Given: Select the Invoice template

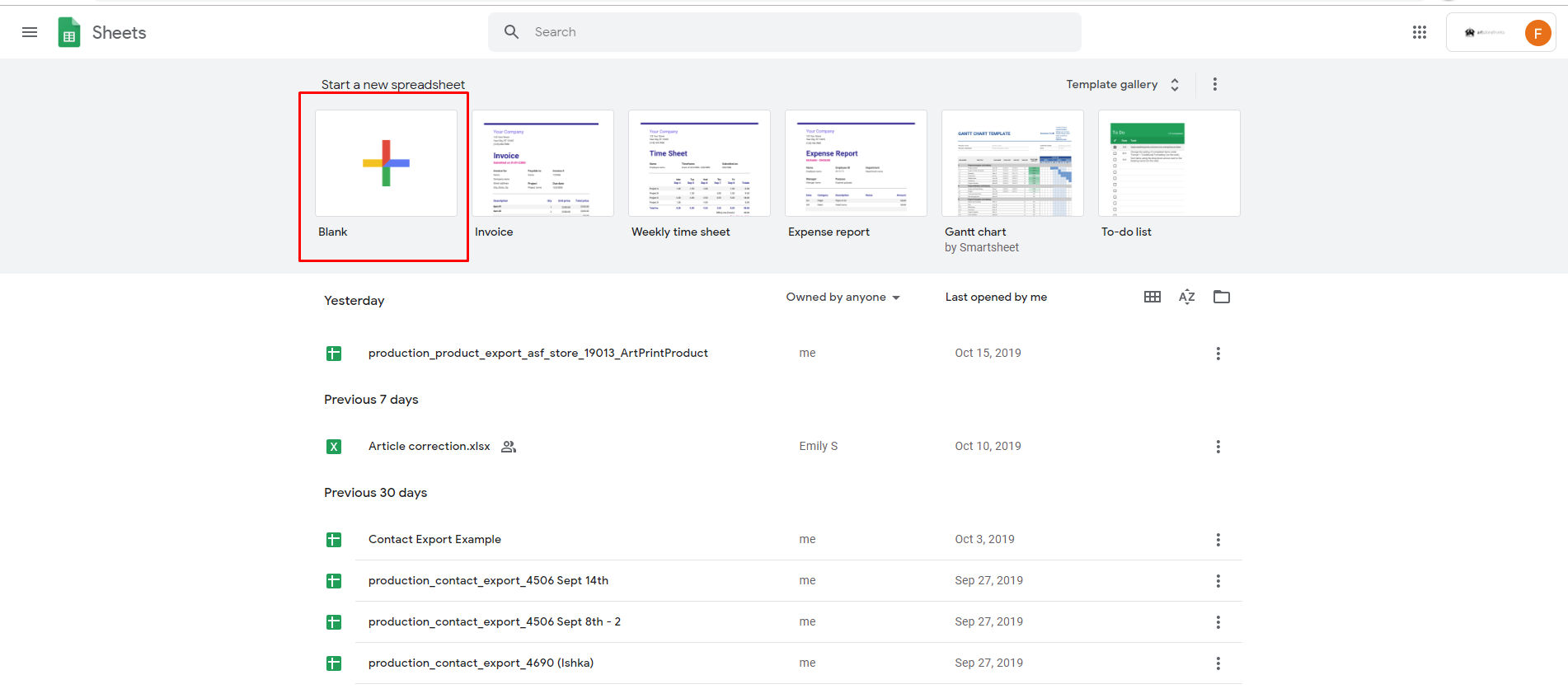Looking at the screenshot, I should (x=542, y=163).
